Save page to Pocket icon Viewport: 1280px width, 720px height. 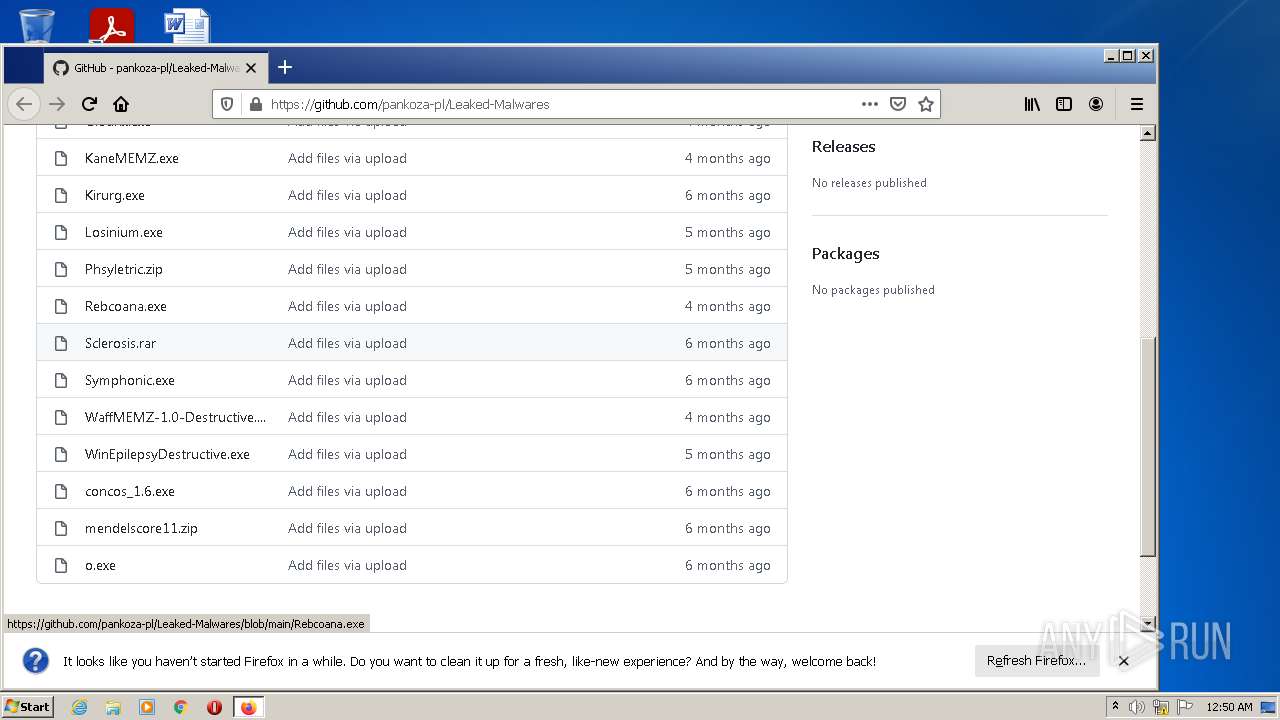click(898, 104)
